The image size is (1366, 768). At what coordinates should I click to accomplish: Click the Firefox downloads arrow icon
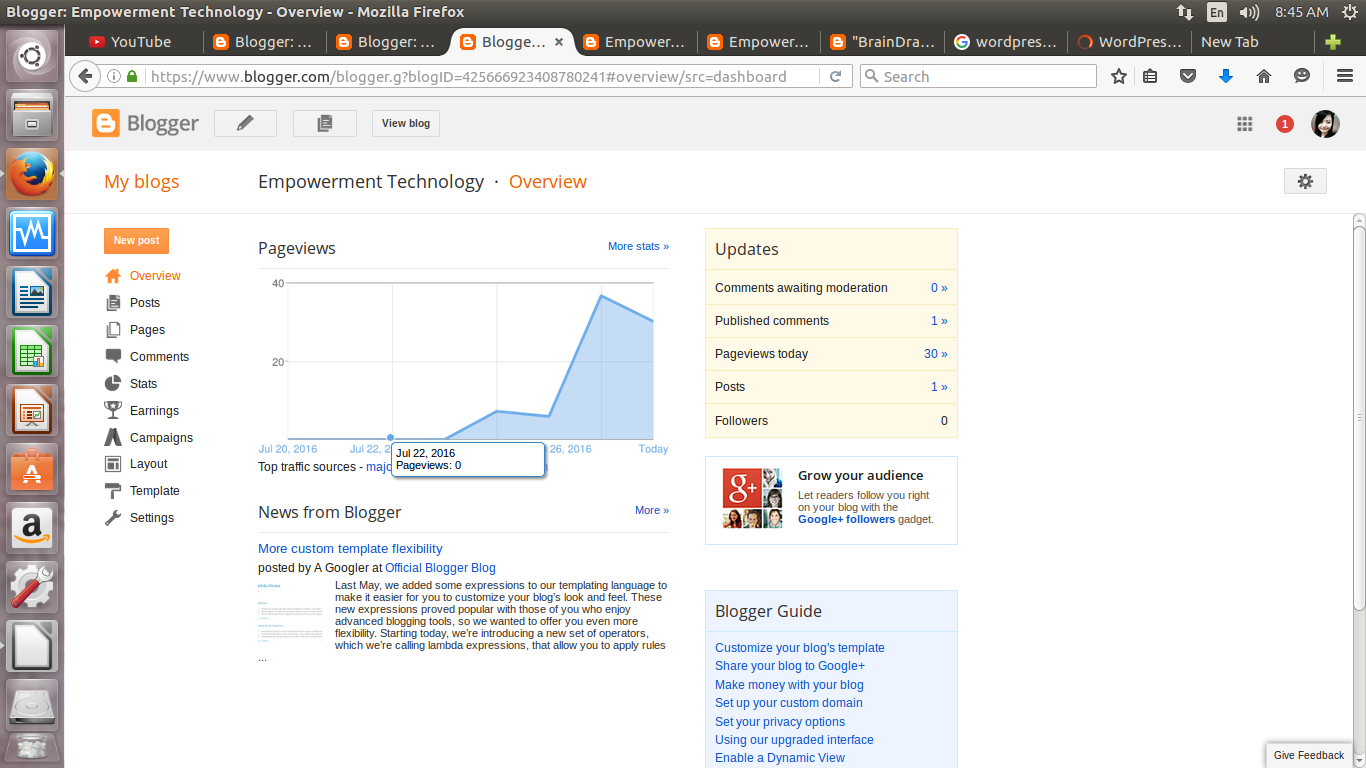coord(1226,76)
